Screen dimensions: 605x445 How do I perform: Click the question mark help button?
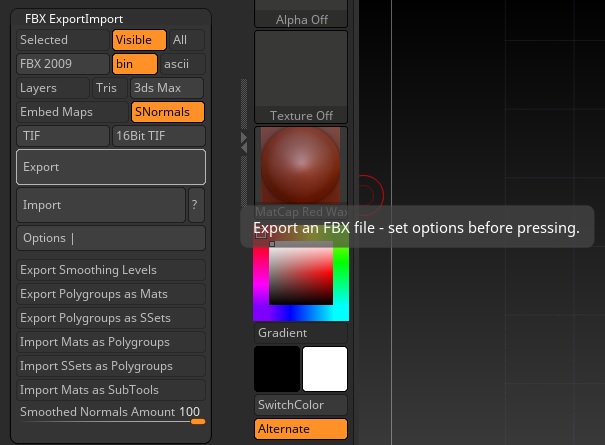coord(196,205)
